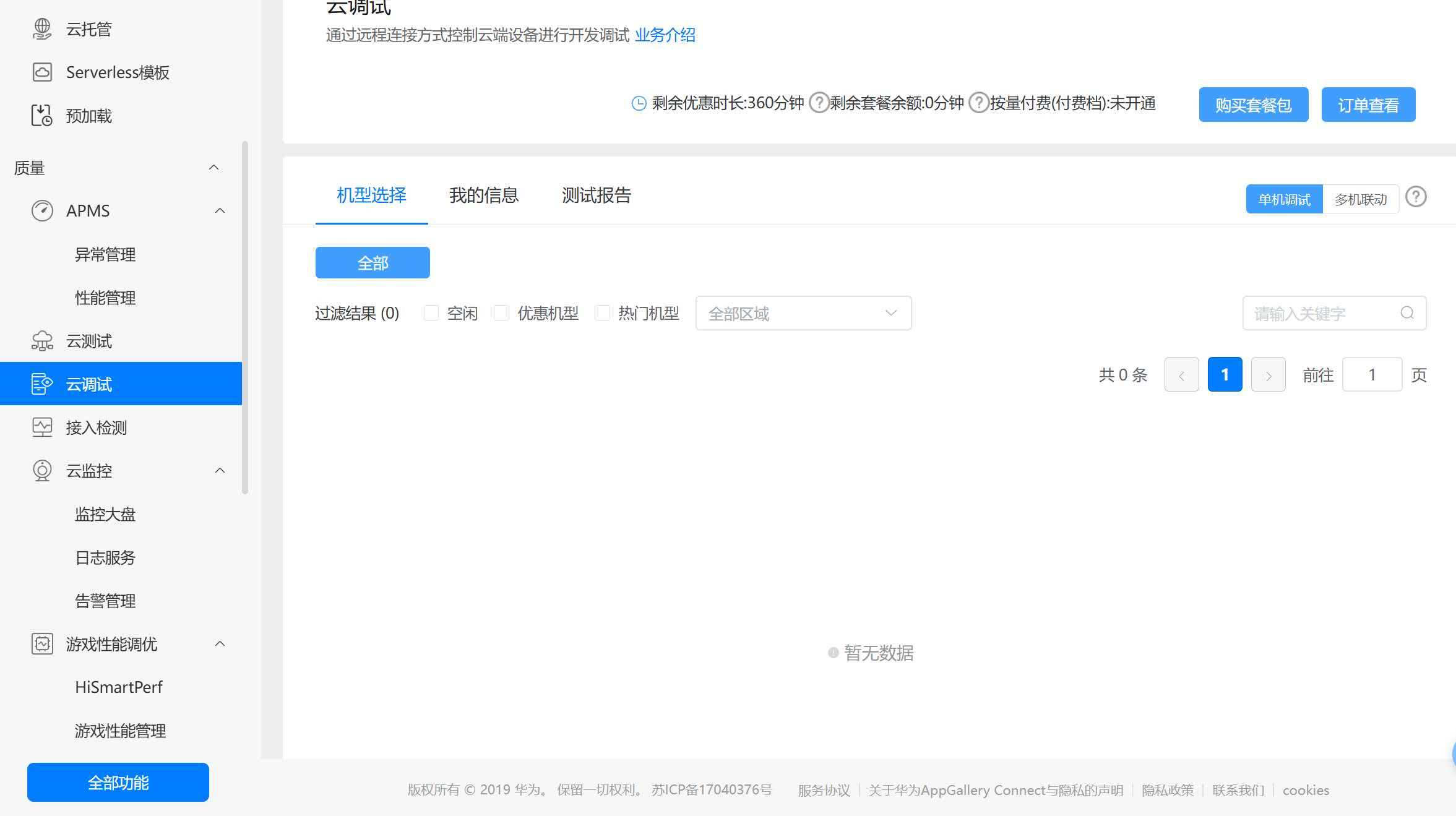1456x816 pixels.
Task: Collapse the APMS submenu chevron
Action: pos(220,211)
